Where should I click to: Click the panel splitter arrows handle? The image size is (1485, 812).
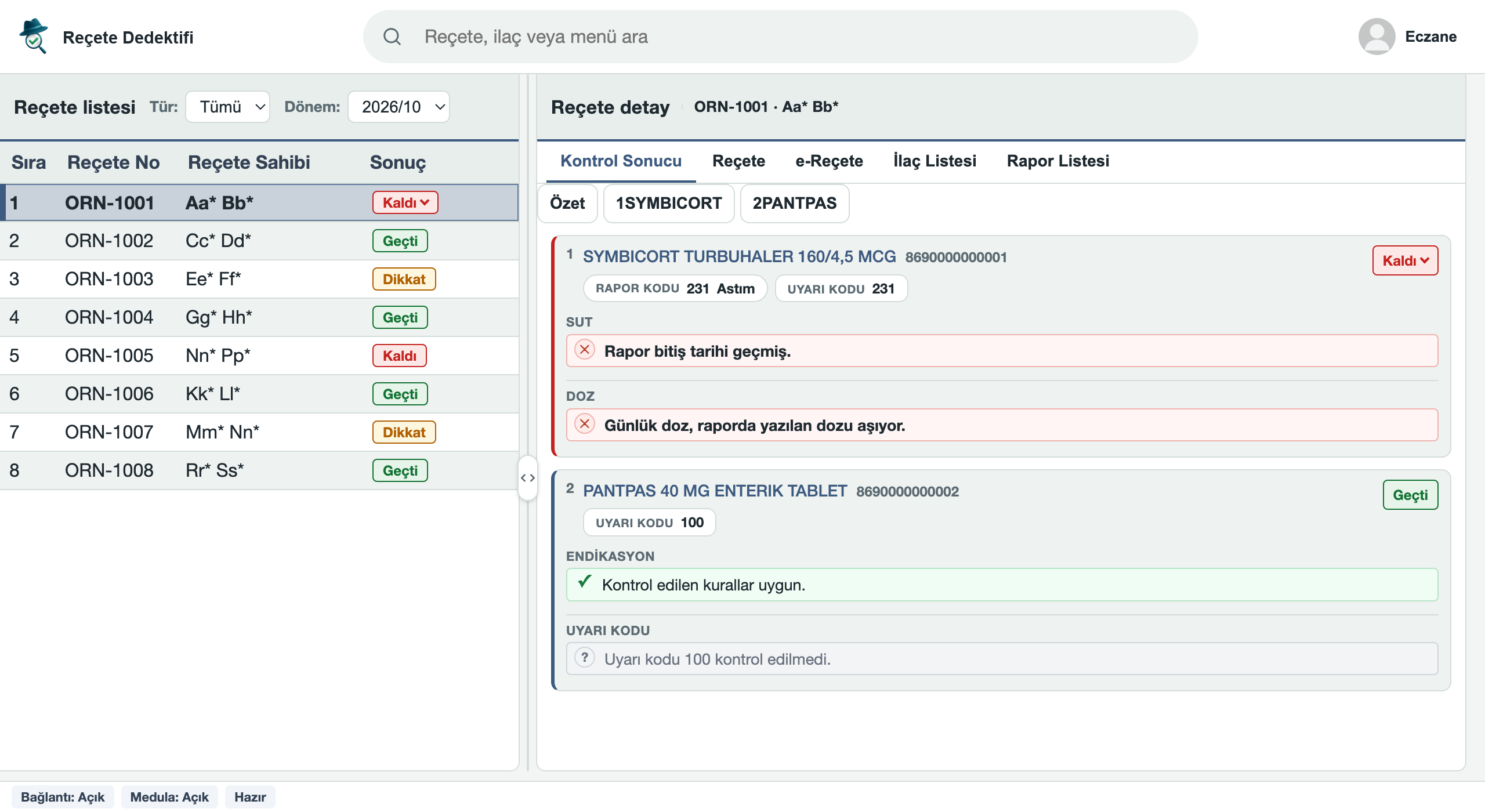(527, 478)
